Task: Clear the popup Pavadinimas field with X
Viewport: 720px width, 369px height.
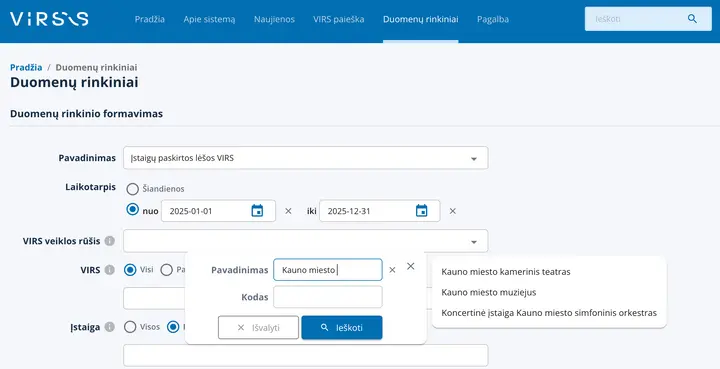Action: pyautogui.click(x=392, y=270)
